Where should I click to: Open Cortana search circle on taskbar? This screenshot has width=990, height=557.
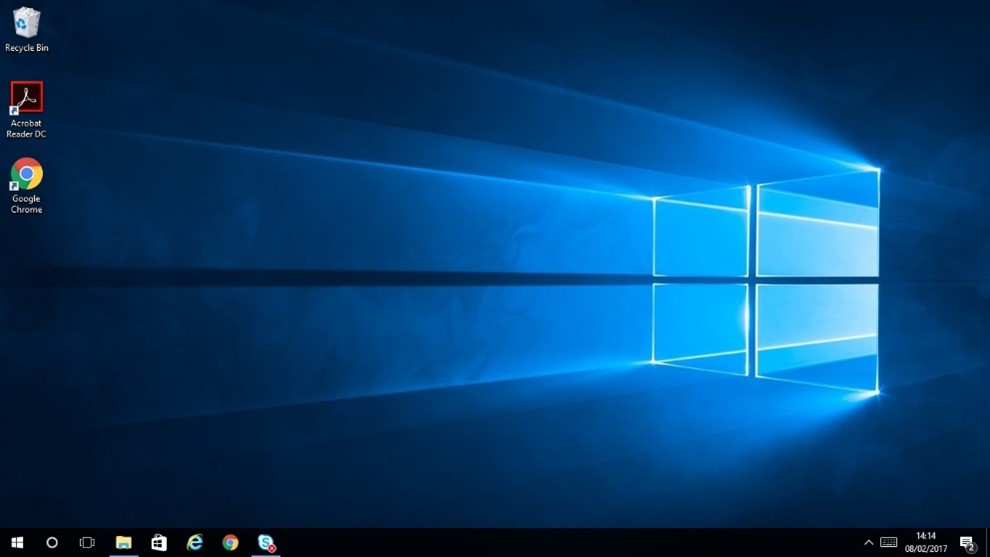(52, 542)
